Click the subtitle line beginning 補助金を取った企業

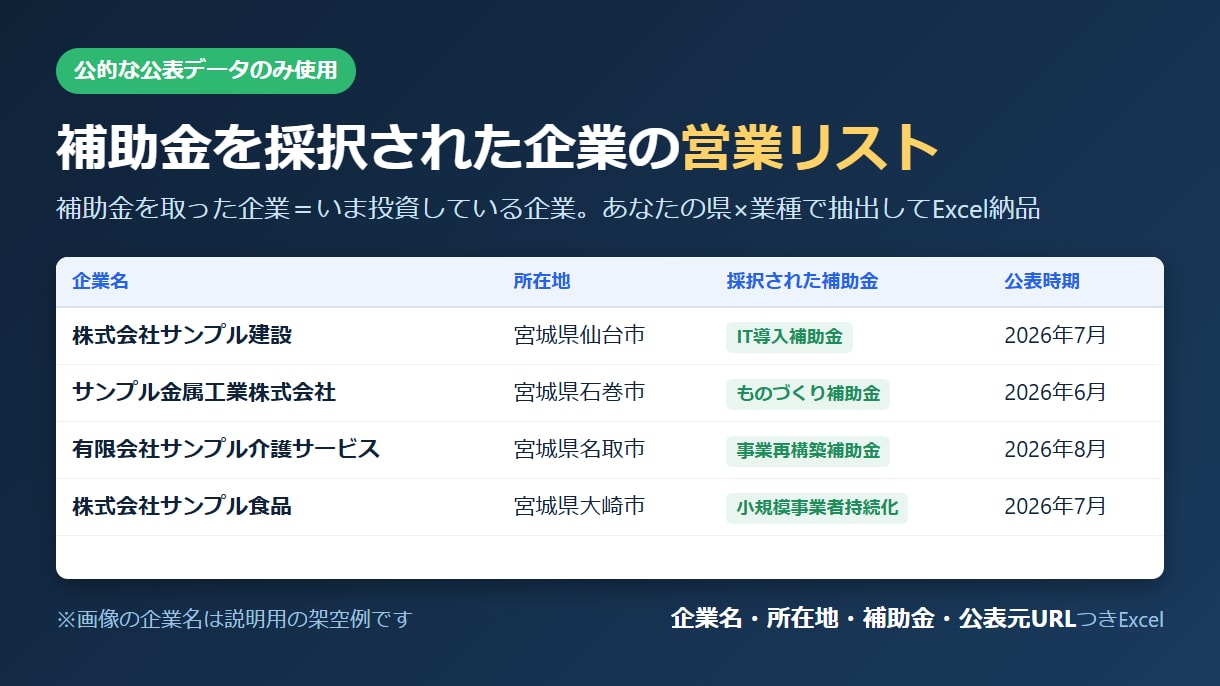tap(548, 209)
